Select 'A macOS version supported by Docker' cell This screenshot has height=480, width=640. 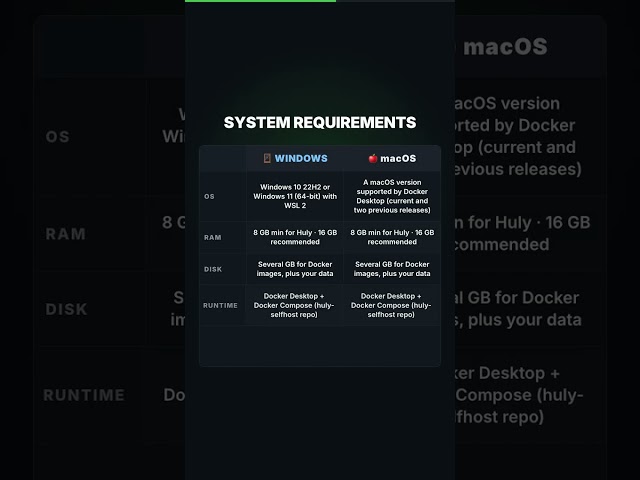(392, 196)
